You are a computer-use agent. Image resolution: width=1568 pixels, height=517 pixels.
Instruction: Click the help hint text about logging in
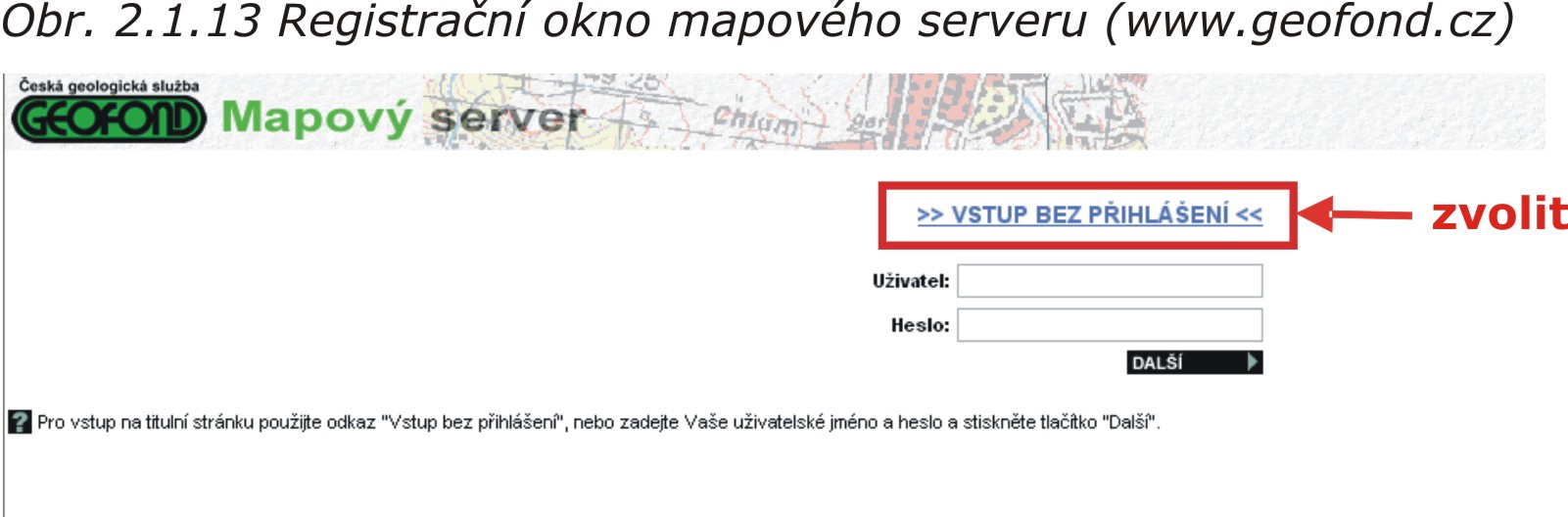[x=598, y=423]
